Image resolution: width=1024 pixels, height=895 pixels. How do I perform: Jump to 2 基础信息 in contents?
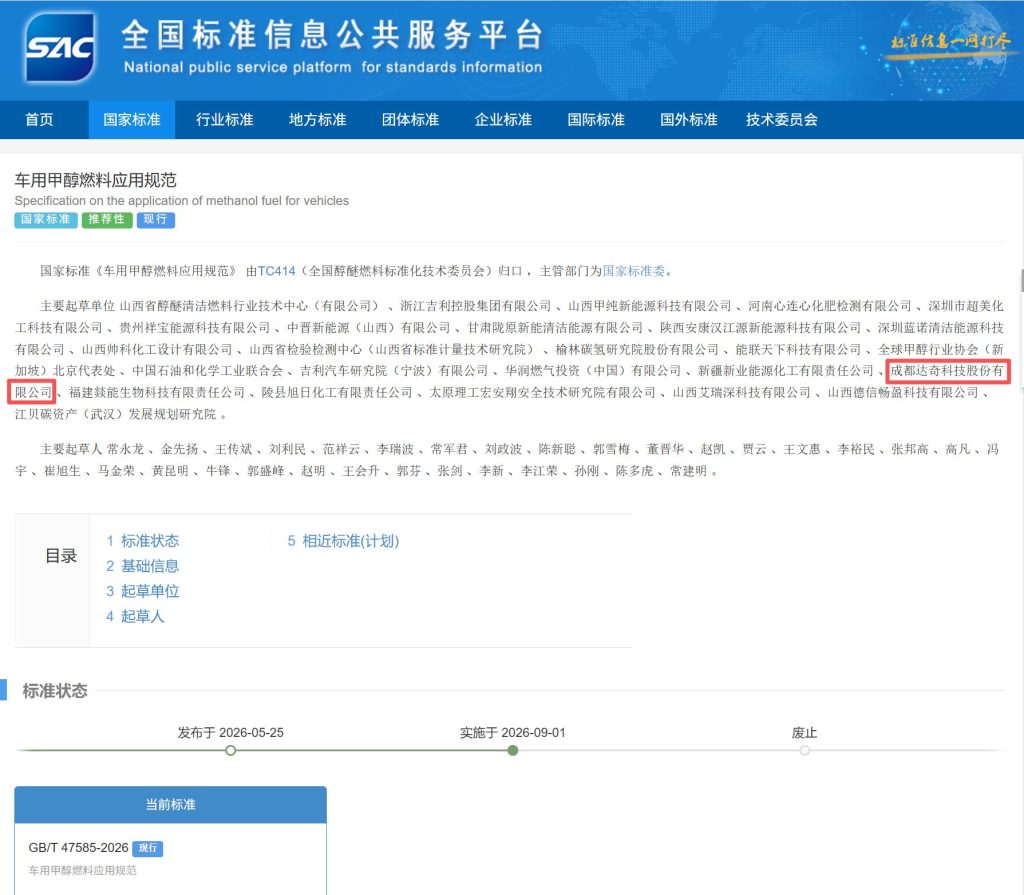pyautogui.click(x=142, y=566)
